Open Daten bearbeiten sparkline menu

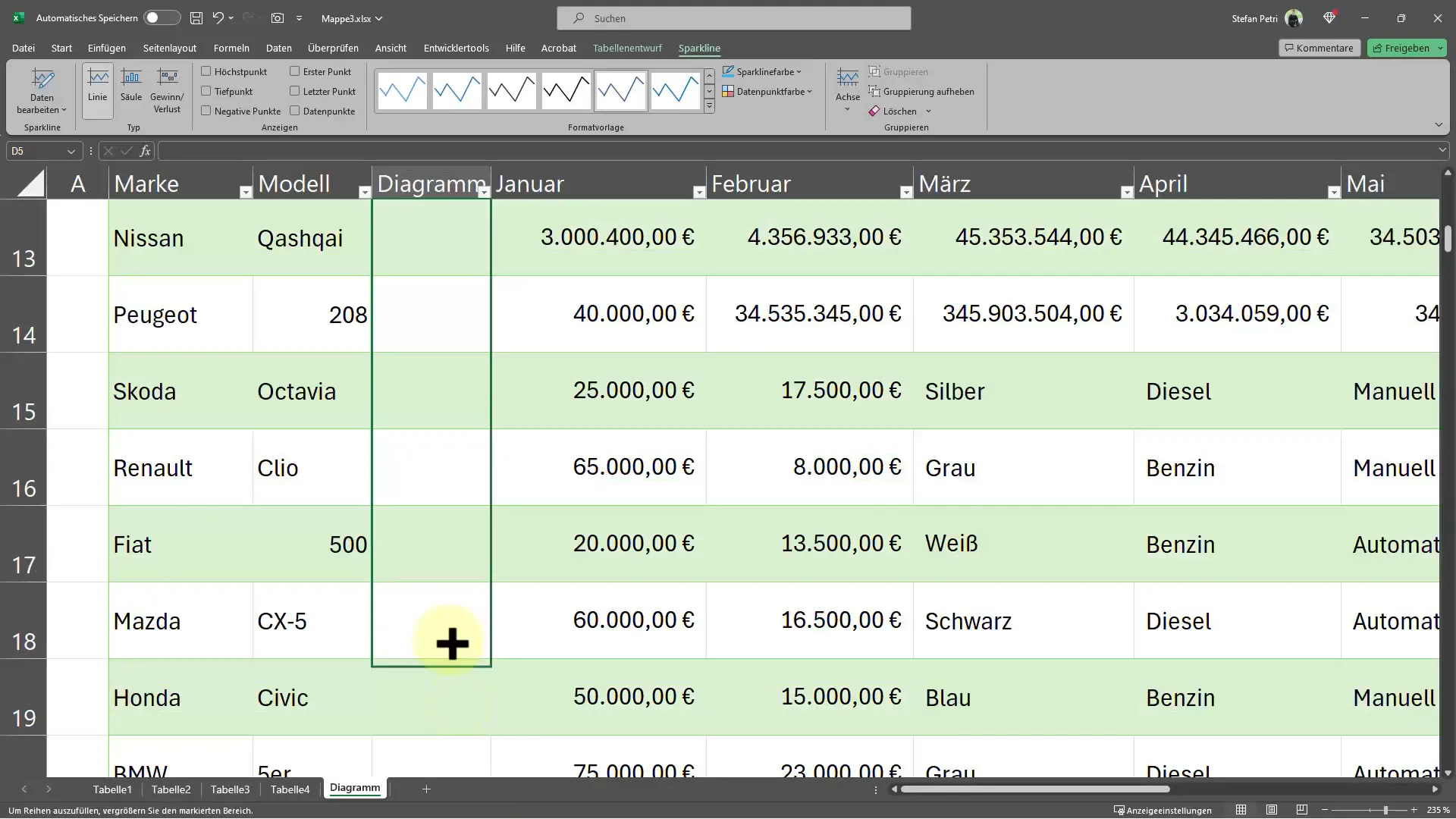click(x=42, y=92)
